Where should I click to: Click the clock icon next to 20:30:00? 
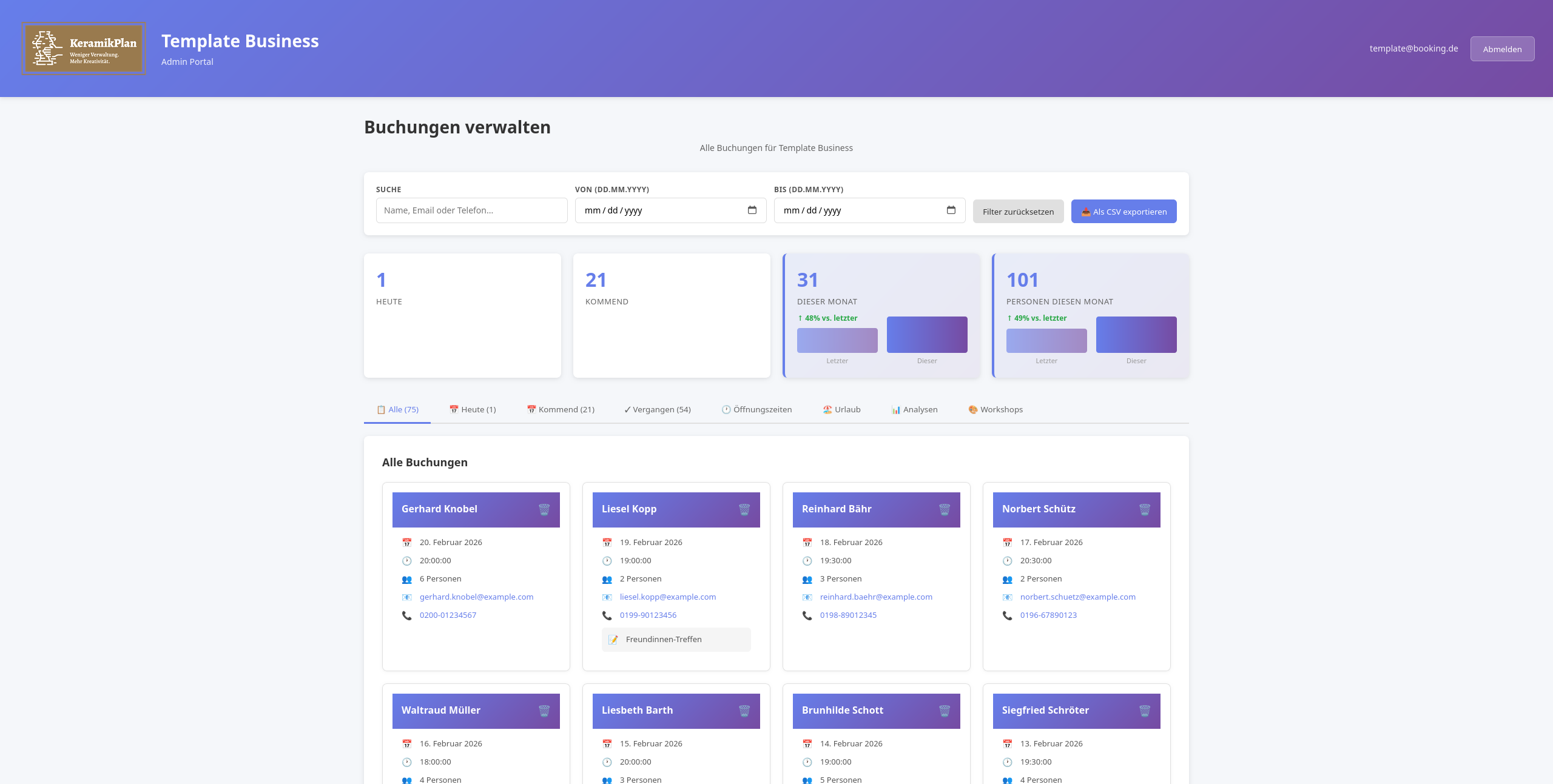1007,560
